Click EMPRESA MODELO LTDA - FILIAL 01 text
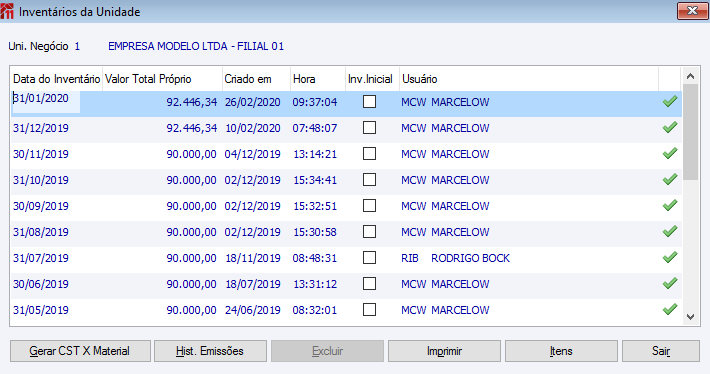The width and height of the screenshot is (710, 374). coord(196,46)
